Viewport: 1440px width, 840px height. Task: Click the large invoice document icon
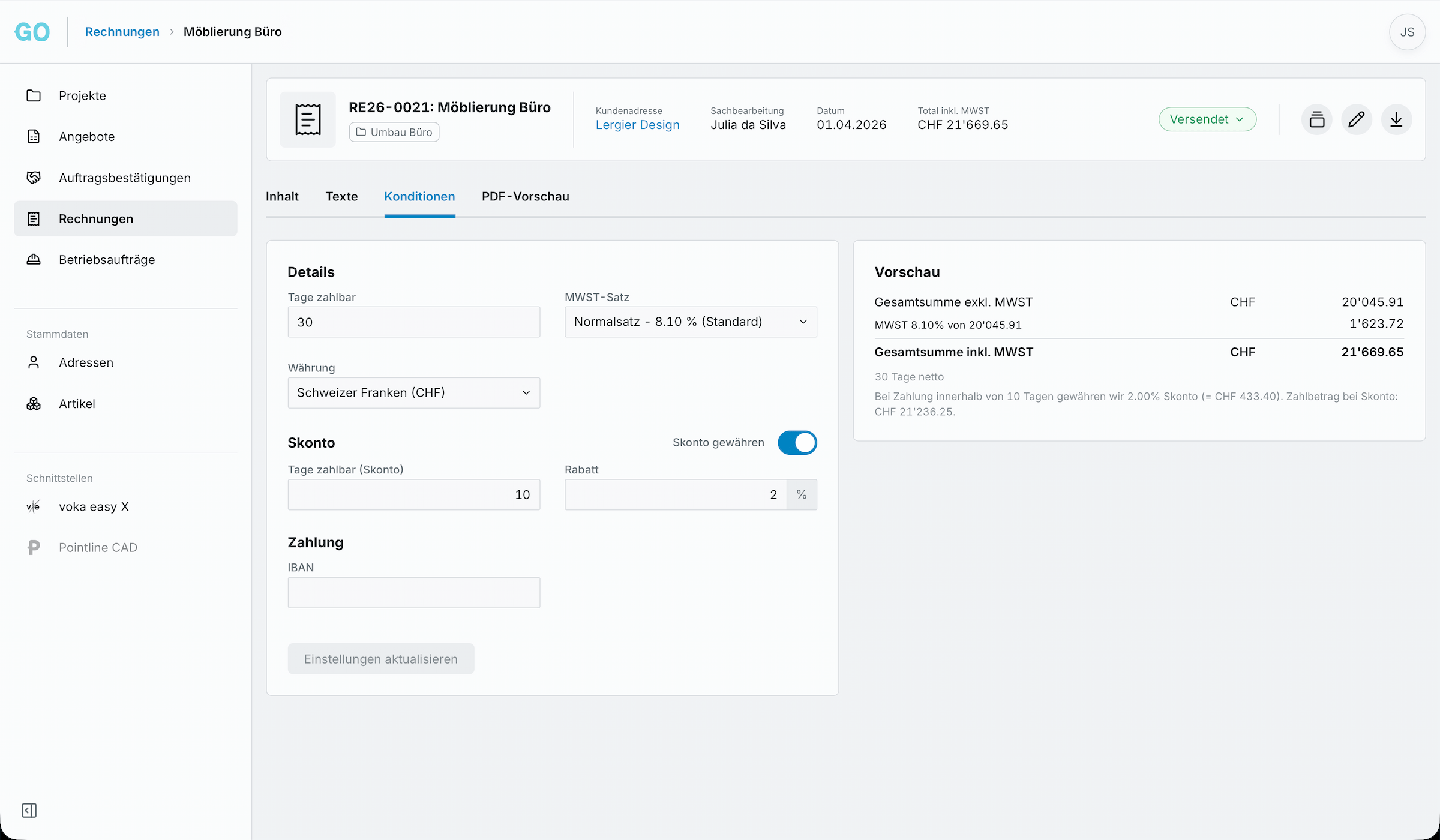click(x=308, y=119)
